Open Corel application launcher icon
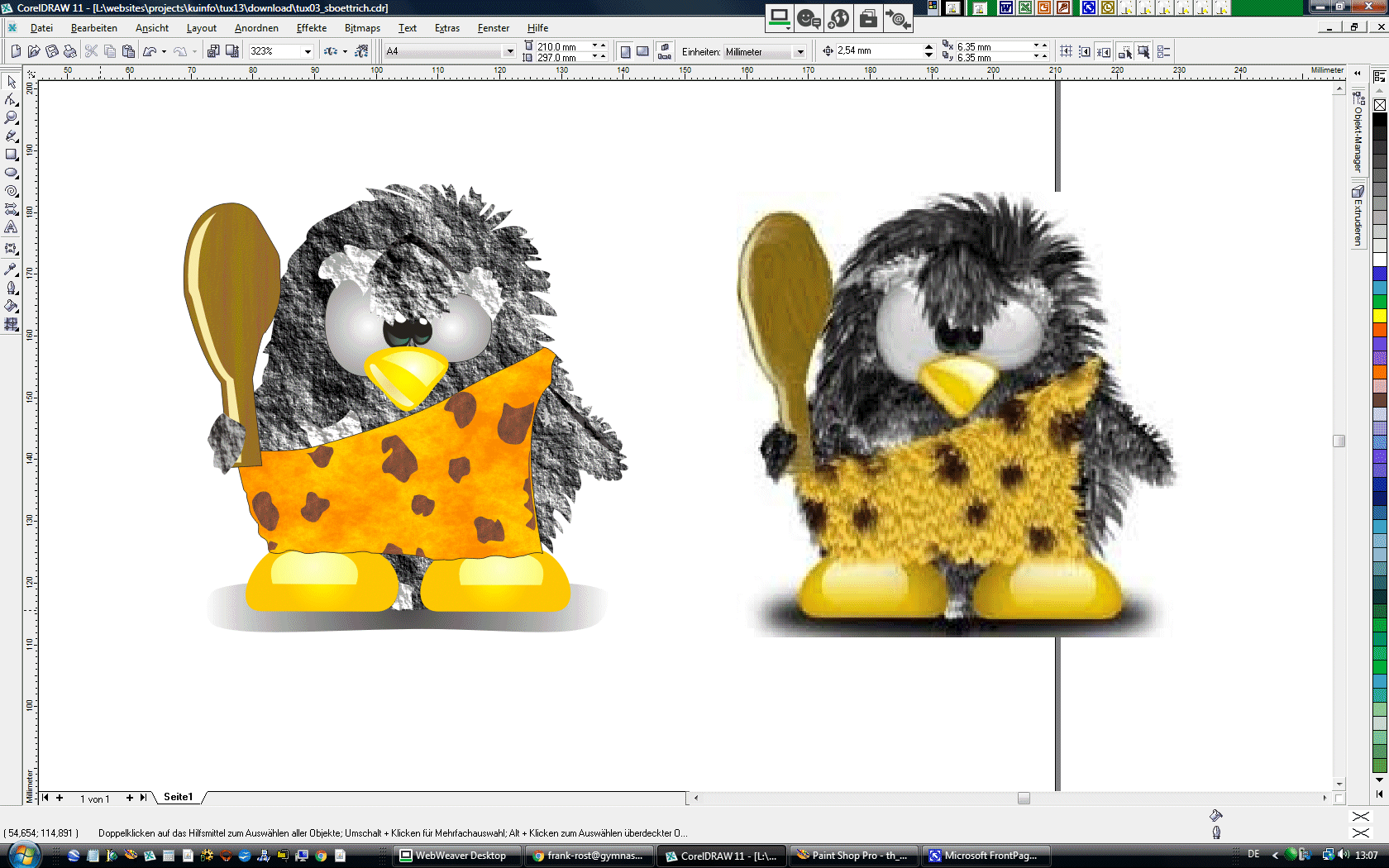Viewport: 1389px width, 868px height. [x=331, y=51]
